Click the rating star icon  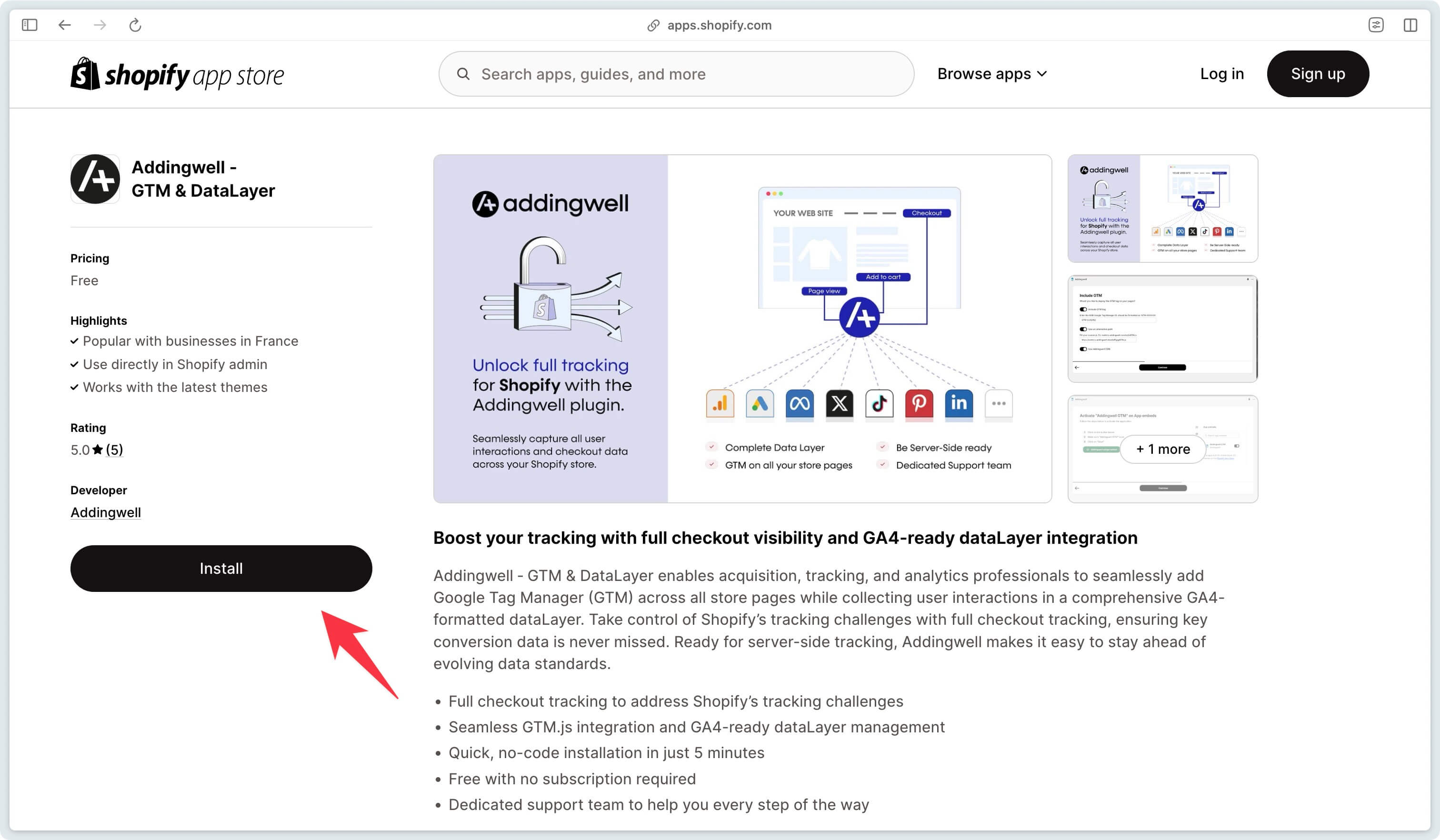[x=98, y=450]
